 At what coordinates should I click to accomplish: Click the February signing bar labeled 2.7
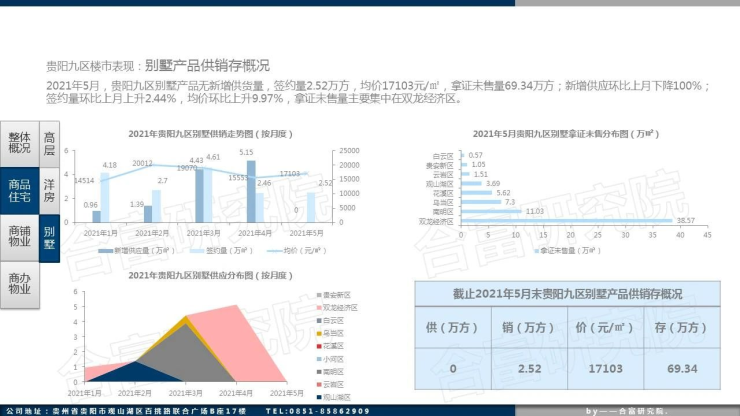pos(156,206)
